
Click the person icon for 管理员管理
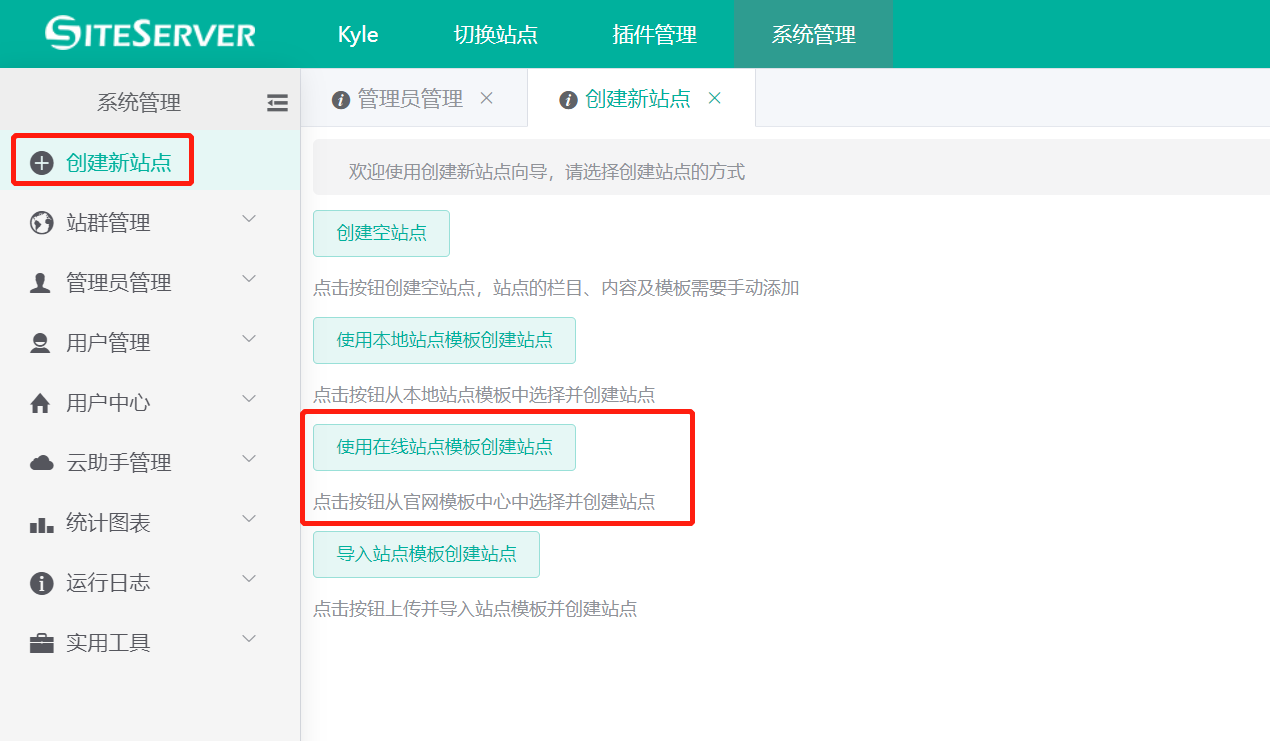coord(41,283)
